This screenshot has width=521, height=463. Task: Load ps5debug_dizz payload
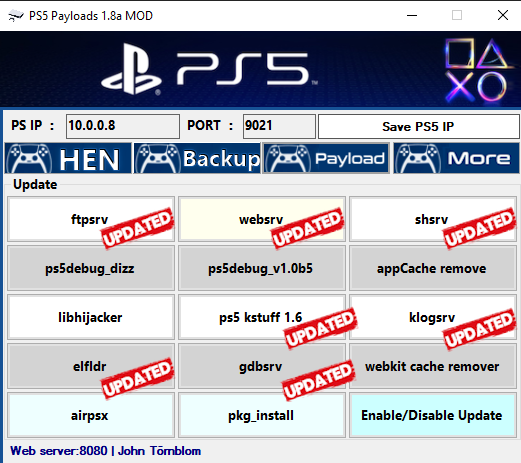pos(91,268)
